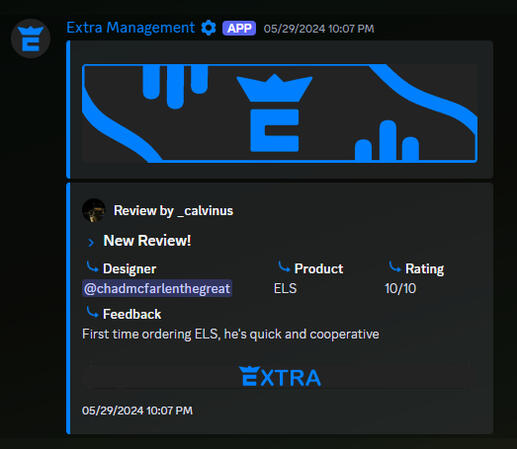
Task: Click the gear icon beside Extra Management
Action: click(x=209, y=28)
